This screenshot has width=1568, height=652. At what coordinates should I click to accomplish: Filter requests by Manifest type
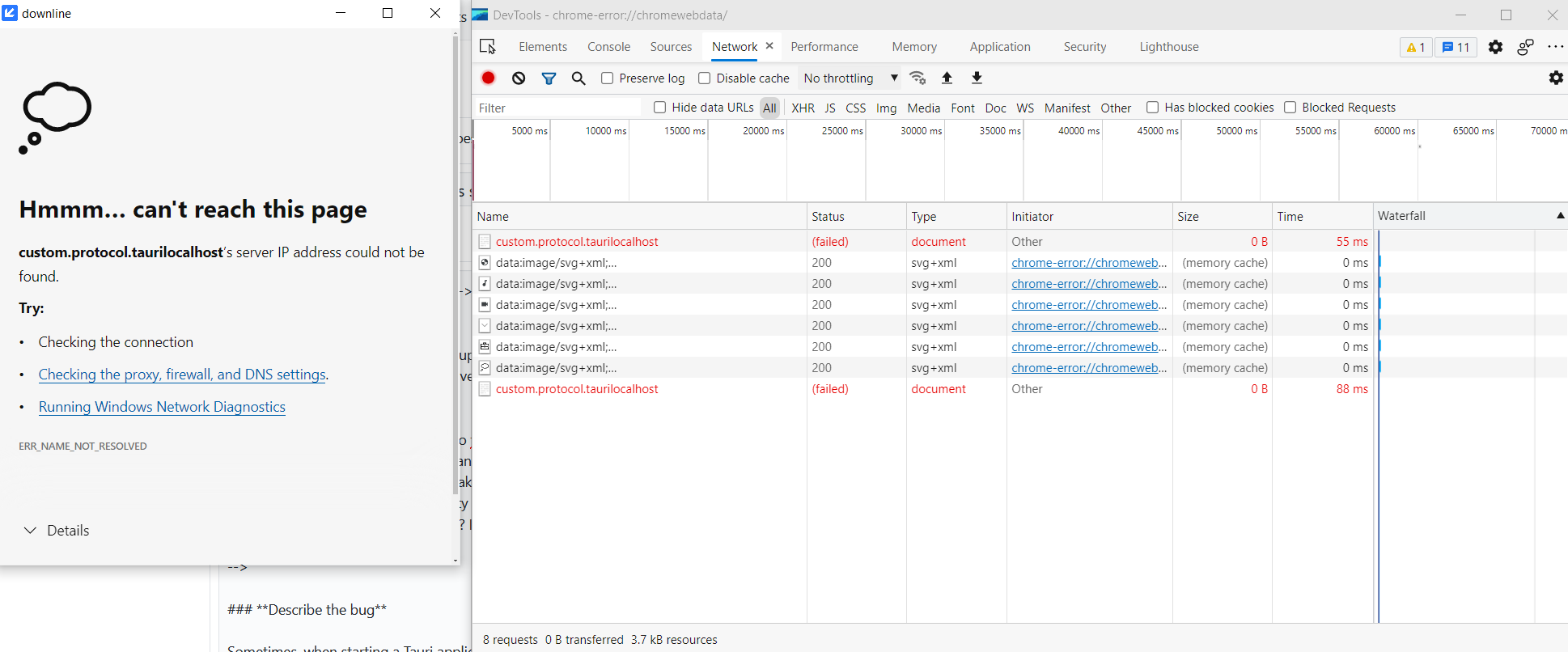tap(1067, 108)
